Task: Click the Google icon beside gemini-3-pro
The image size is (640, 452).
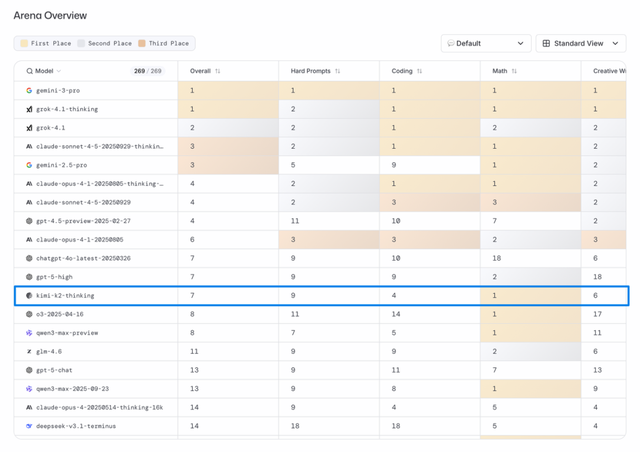Action: (x=29, y=91)
